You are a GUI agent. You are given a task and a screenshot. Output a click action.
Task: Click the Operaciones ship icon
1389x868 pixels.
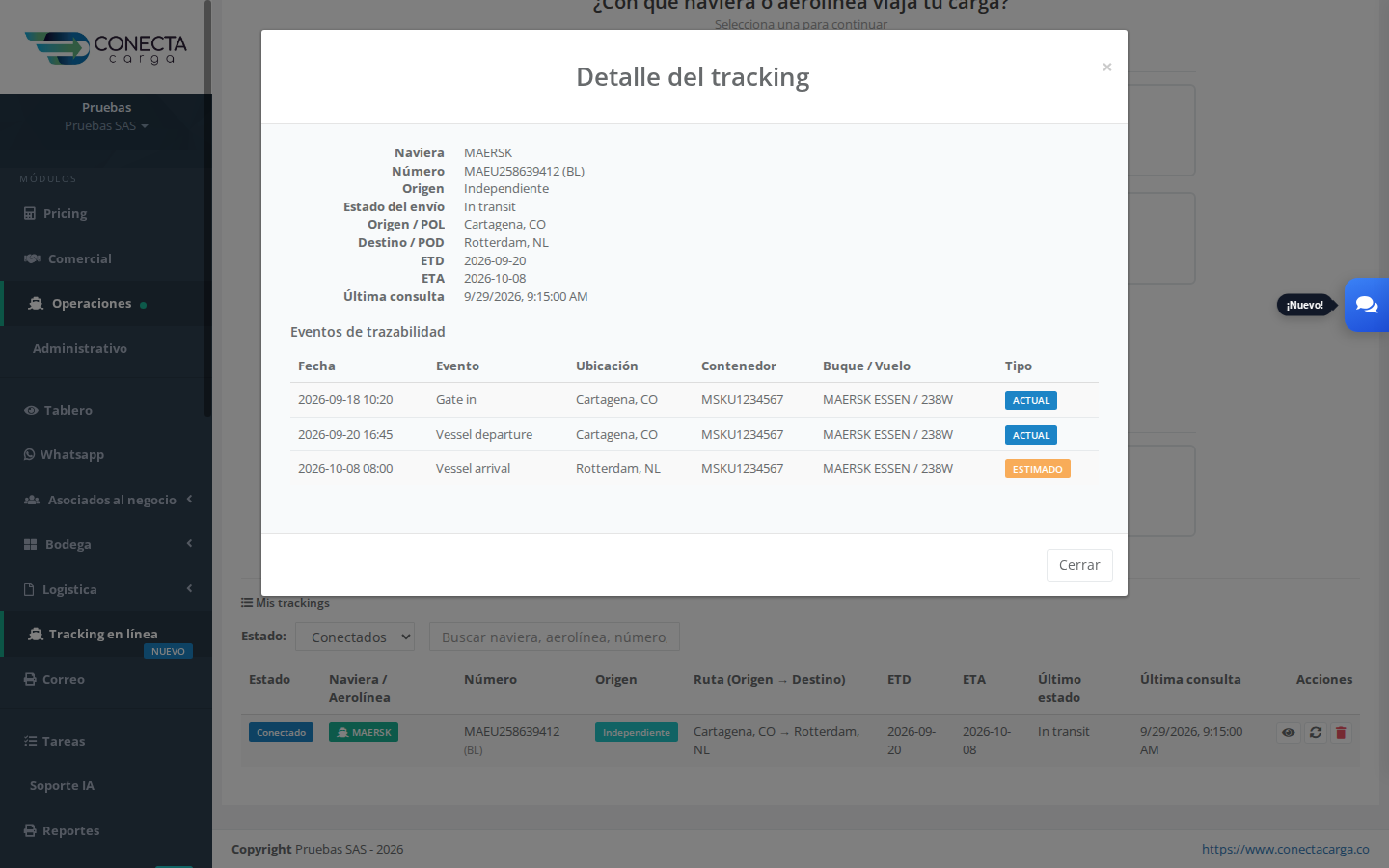coord(36,304)
